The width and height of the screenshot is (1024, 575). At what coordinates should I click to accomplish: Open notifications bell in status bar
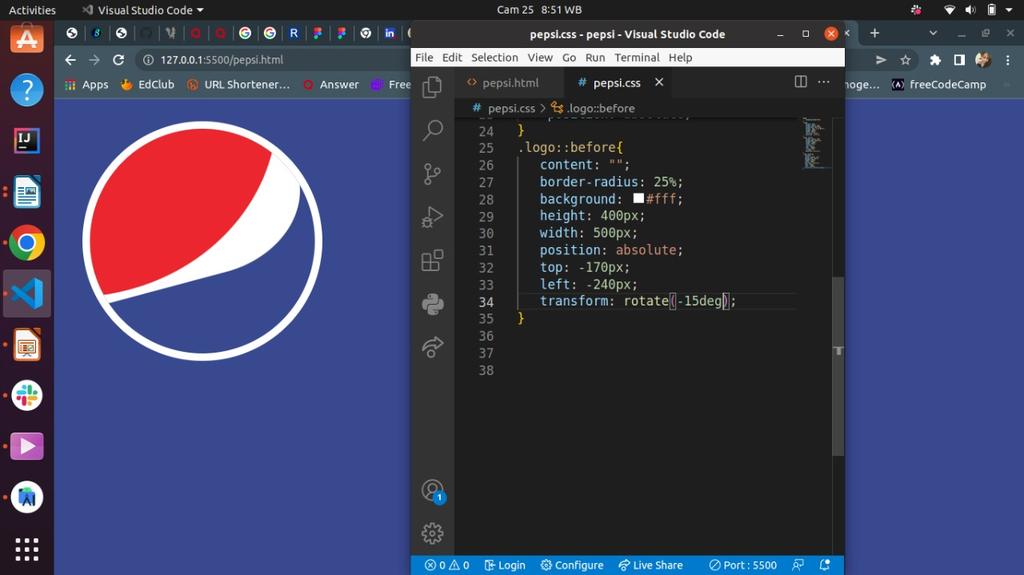click(825, 565)
